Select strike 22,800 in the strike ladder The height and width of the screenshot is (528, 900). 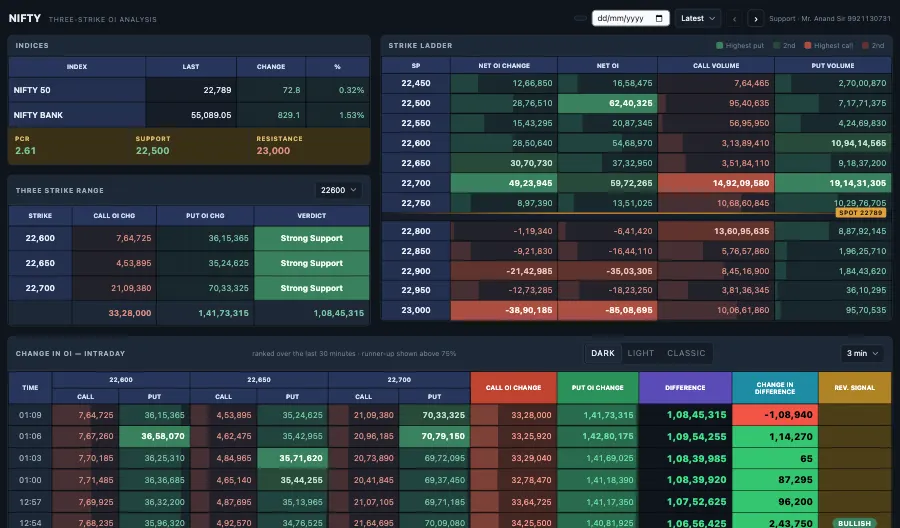click(416, 231)
